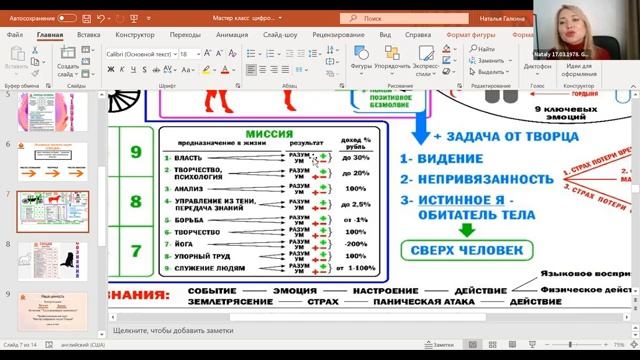This screenshot has width=640, height=360.
Task: Open the Переходы tab
Action: pos(185,35)
